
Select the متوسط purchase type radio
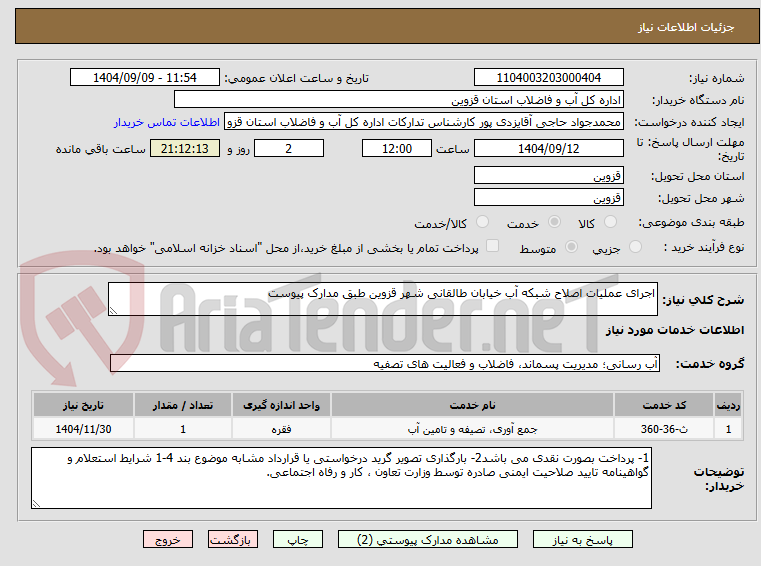(572, 247)
